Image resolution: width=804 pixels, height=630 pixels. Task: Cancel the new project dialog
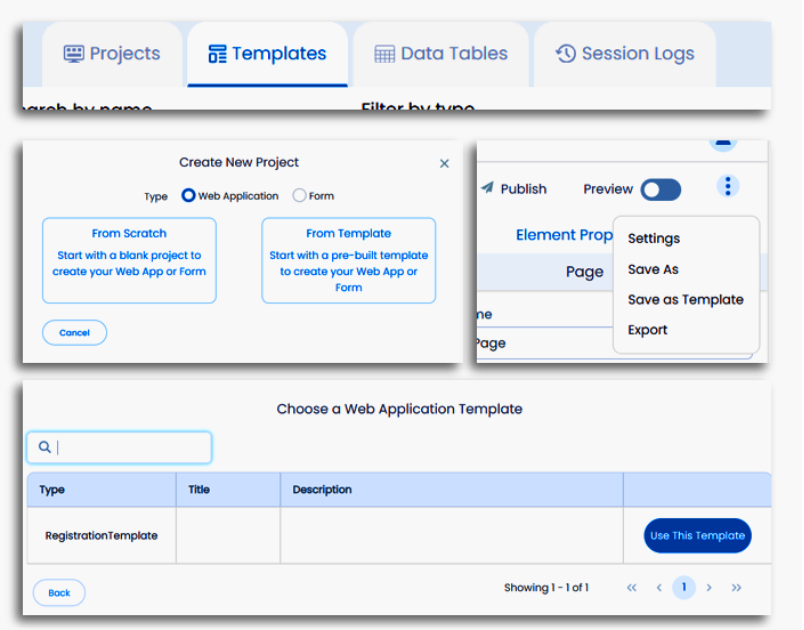click(x=75, y=333)
